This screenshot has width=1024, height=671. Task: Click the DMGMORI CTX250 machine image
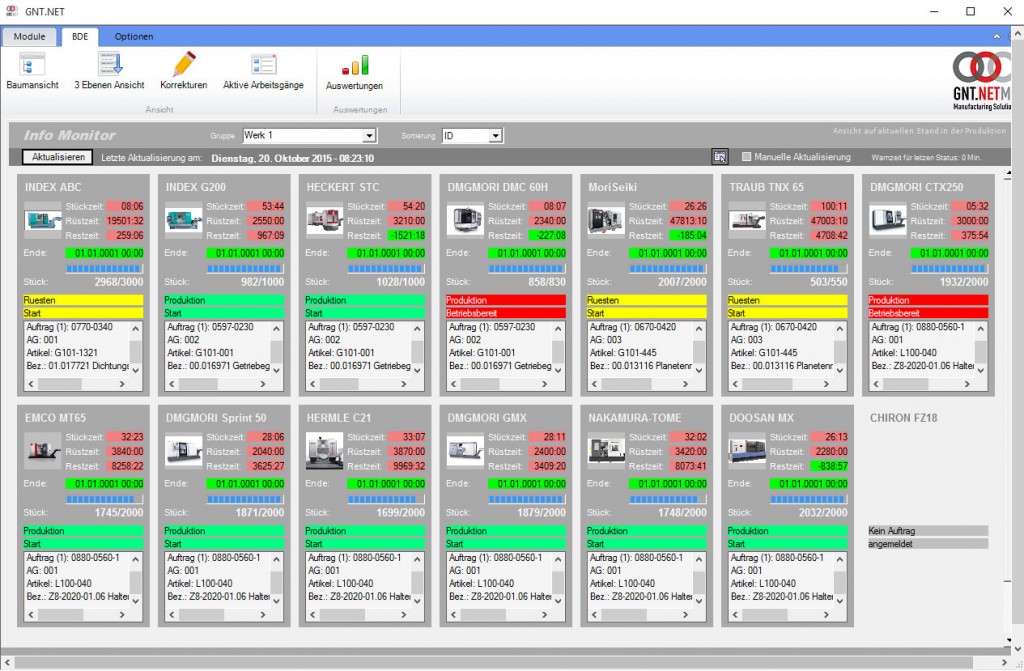click(888, 220)
